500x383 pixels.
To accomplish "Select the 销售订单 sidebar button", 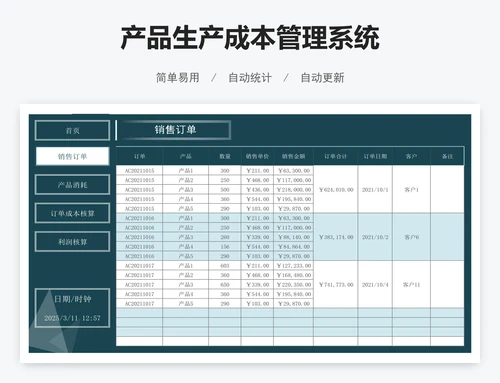I will pos(72,156).
